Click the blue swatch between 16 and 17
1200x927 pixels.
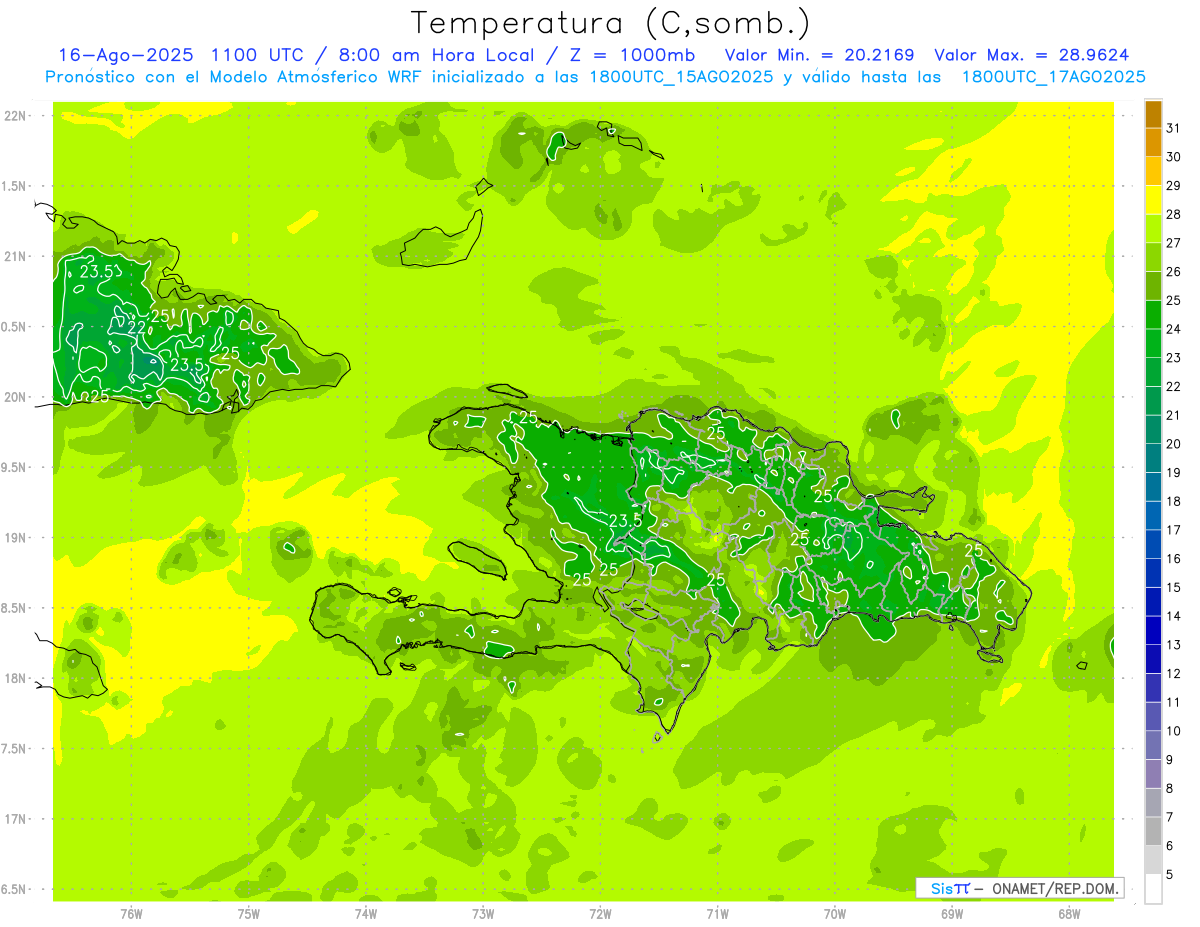(1153, 545)
